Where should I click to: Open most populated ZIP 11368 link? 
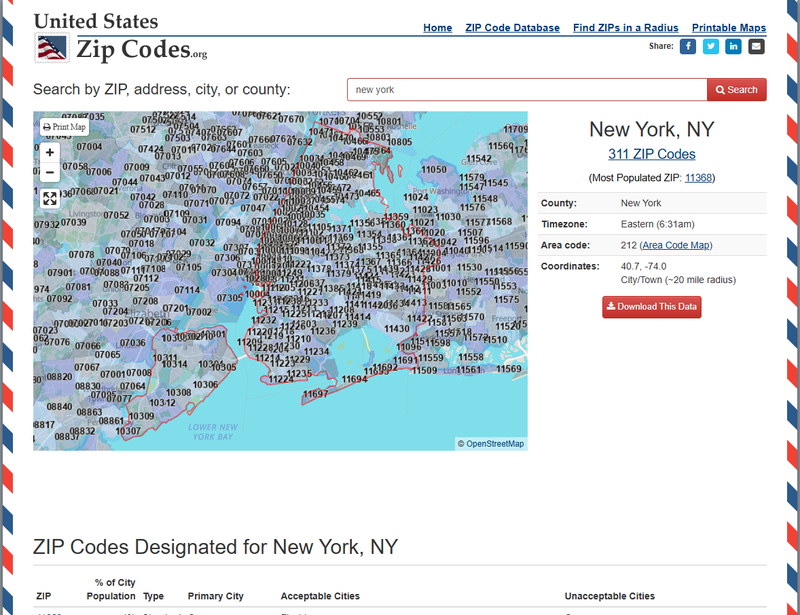coord(698,178)
